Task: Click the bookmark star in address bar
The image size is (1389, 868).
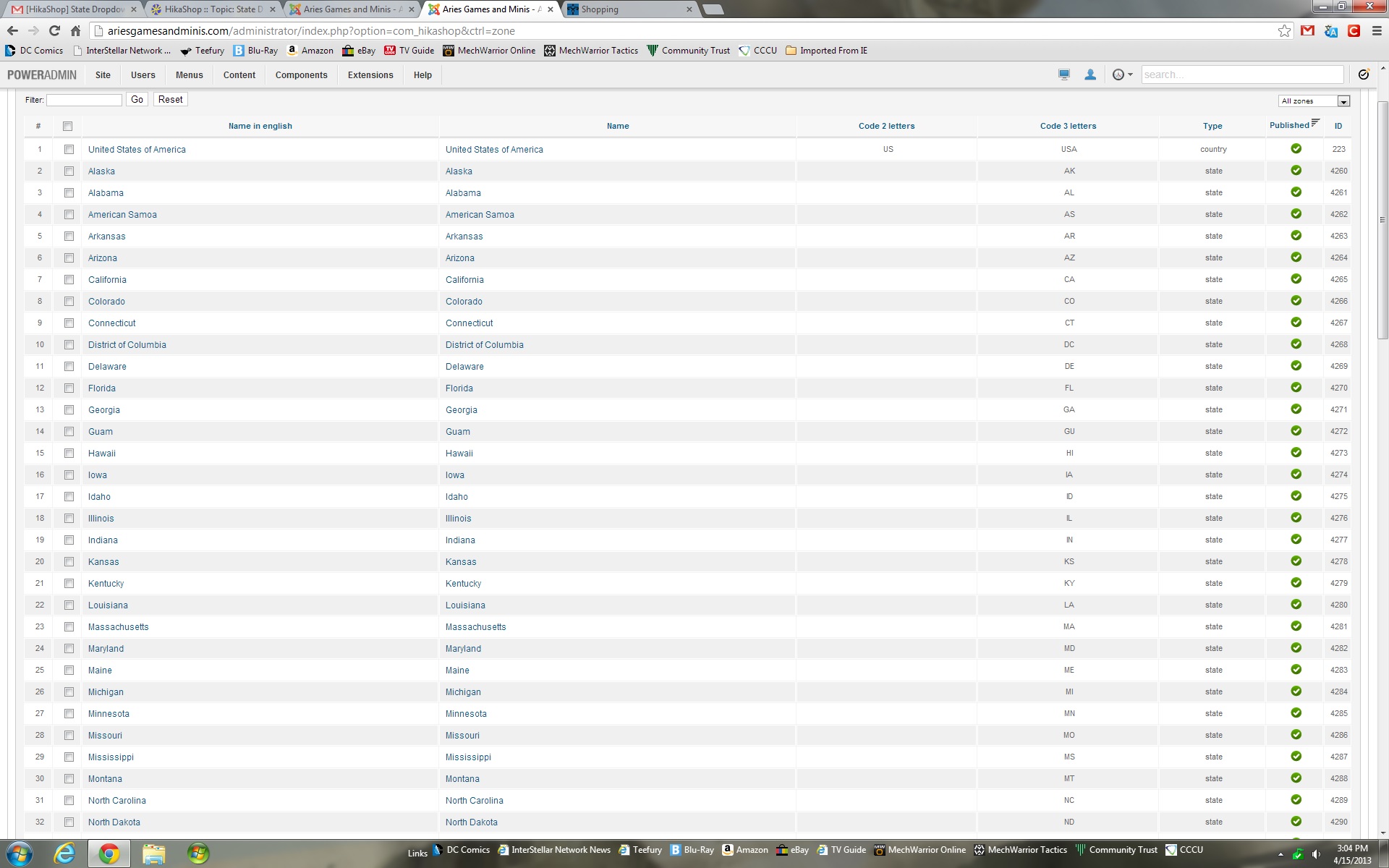Action: pyautogui.click(x=1284, y=30)
